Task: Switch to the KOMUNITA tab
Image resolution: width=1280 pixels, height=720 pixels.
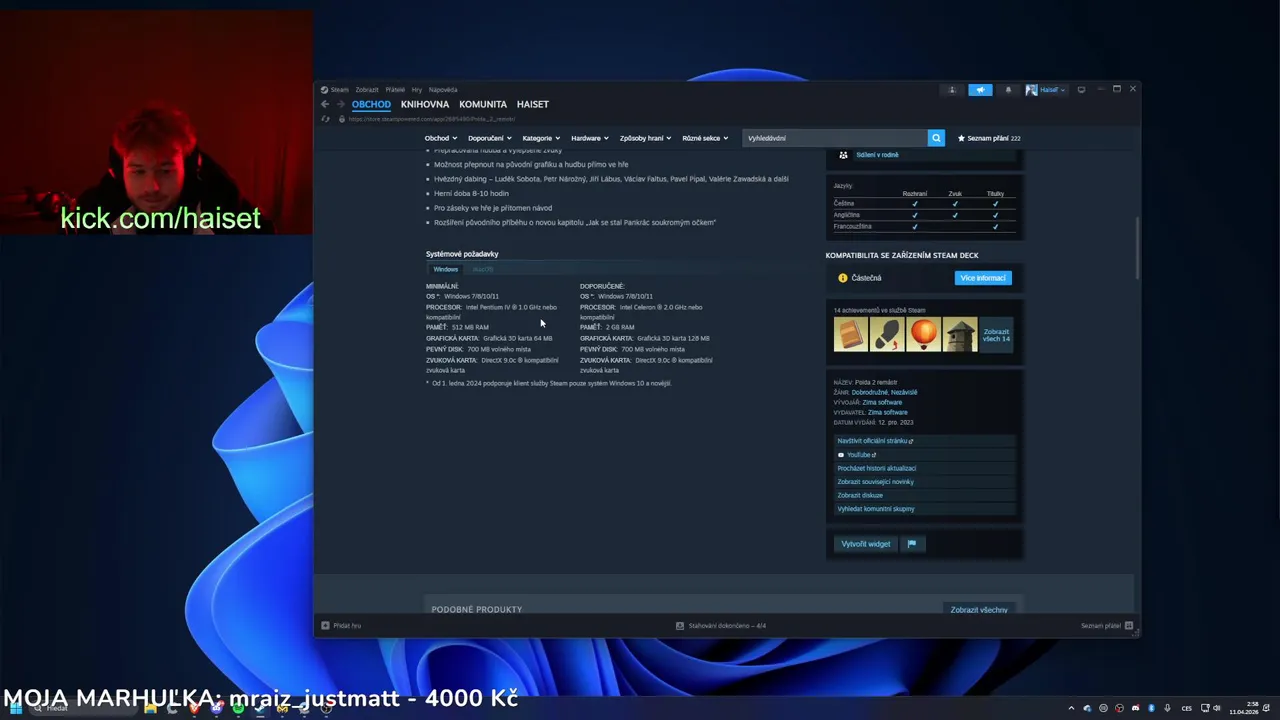Action: 483,104
